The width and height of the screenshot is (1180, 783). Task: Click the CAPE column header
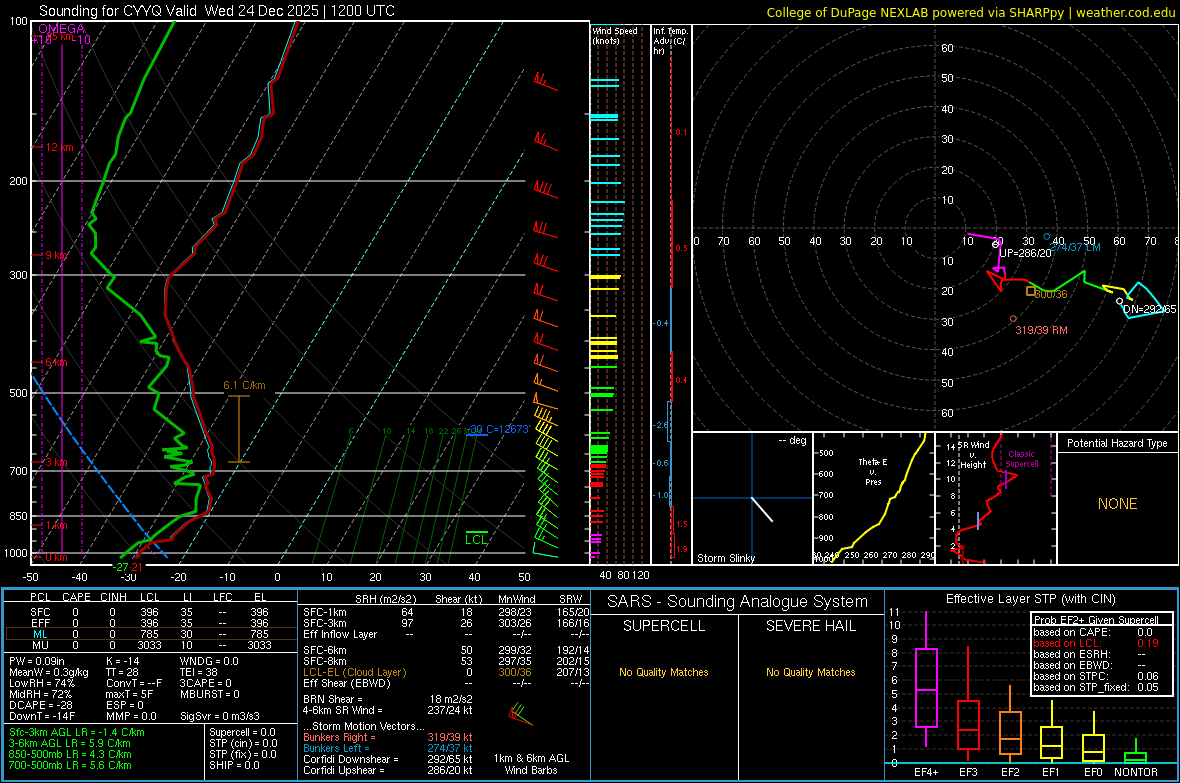pos(76,597)
